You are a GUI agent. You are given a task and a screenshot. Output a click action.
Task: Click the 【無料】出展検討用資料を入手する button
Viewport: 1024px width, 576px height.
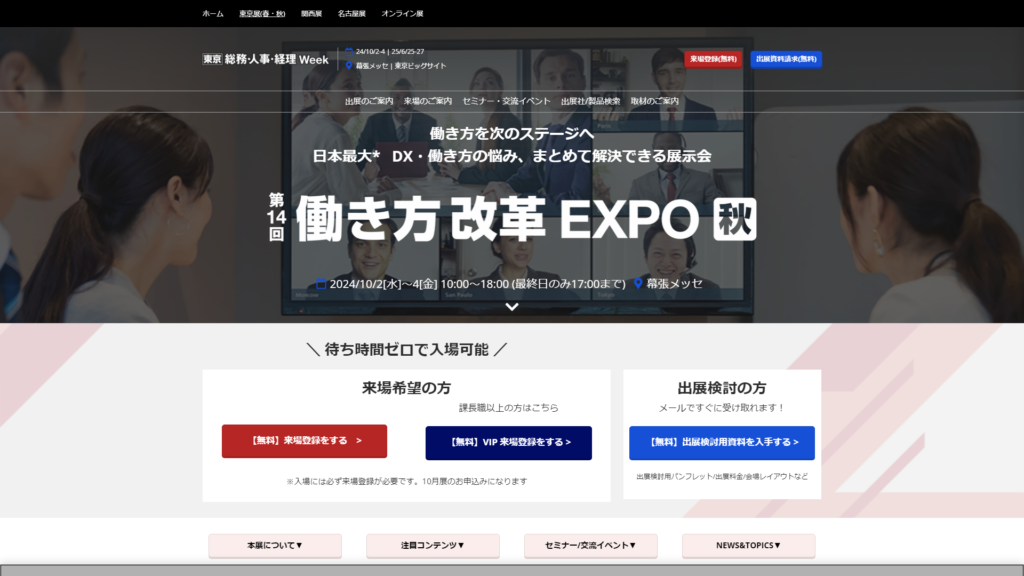(x=722, y=443)
